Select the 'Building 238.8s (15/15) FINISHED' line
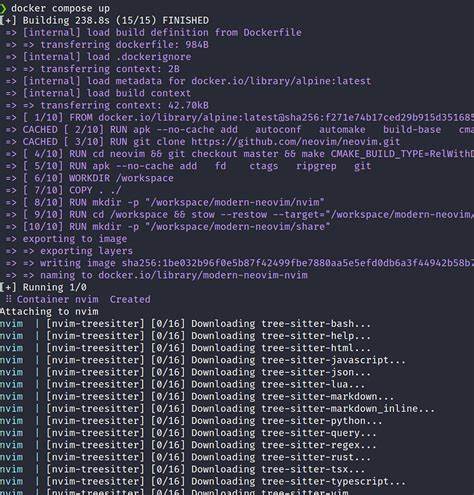 (104, 20)
